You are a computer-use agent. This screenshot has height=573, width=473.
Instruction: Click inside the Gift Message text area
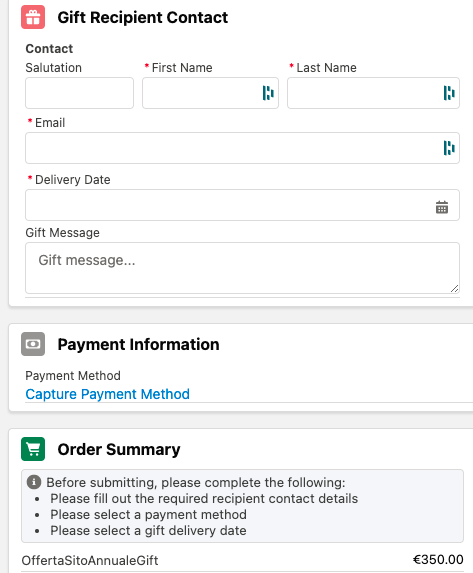click(x=242, y=268)
